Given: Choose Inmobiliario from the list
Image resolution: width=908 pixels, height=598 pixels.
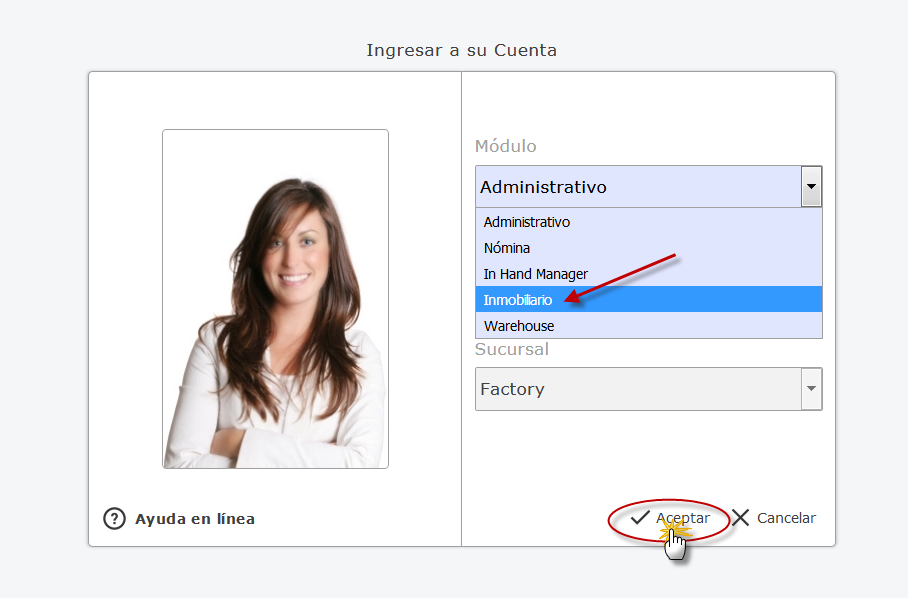Looking at the screenshot, I should tap(649, 299).
